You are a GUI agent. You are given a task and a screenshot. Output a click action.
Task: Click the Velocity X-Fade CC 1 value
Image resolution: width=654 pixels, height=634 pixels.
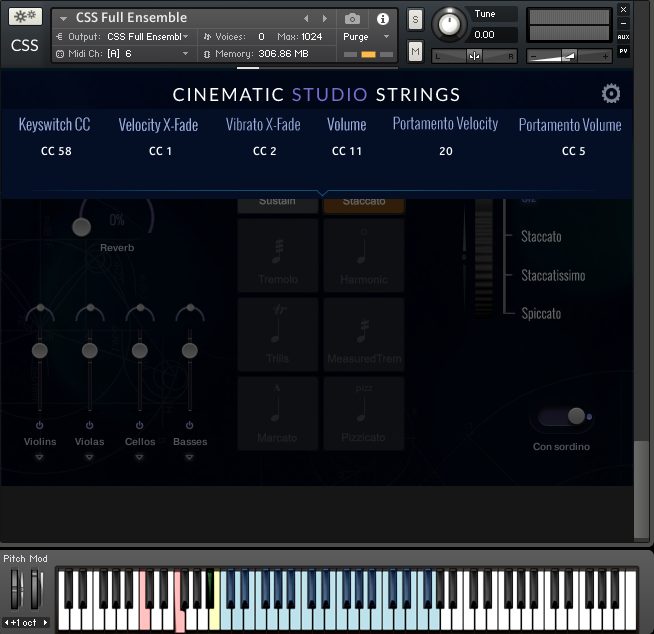(x=160, y=151)
